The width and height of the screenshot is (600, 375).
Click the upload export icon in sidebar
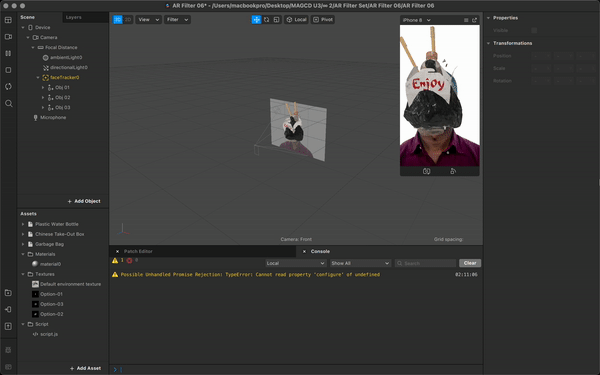(8, 326)
